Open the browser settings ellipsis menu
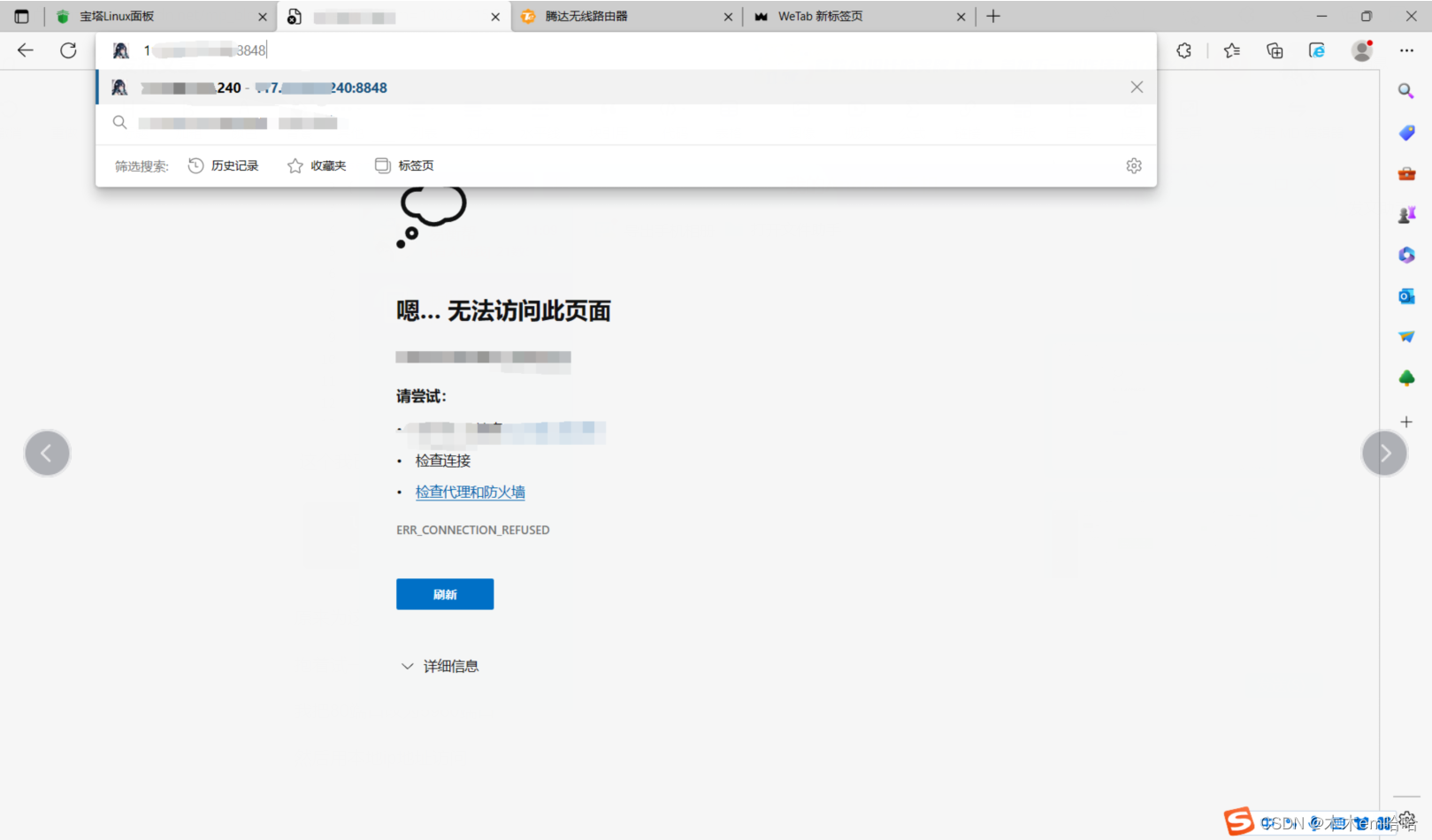 click(1406, 50)
